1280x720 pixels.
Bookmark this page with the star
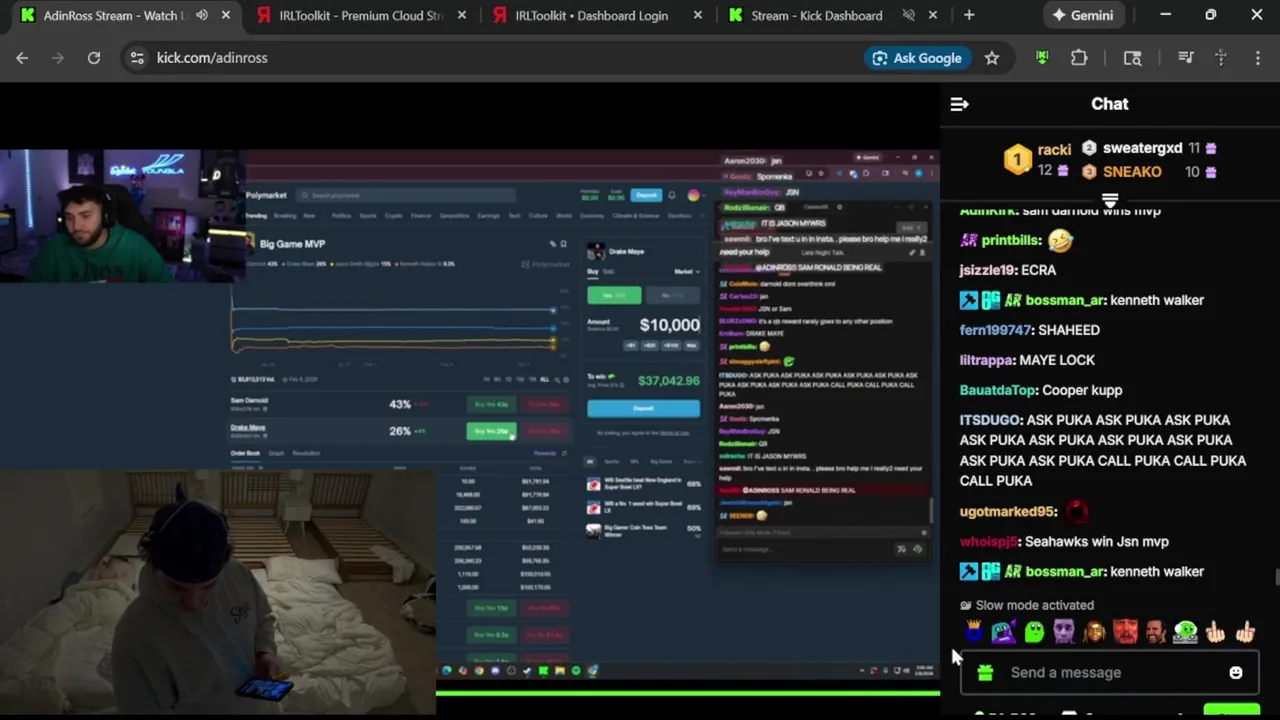click(x=992, y=58)
